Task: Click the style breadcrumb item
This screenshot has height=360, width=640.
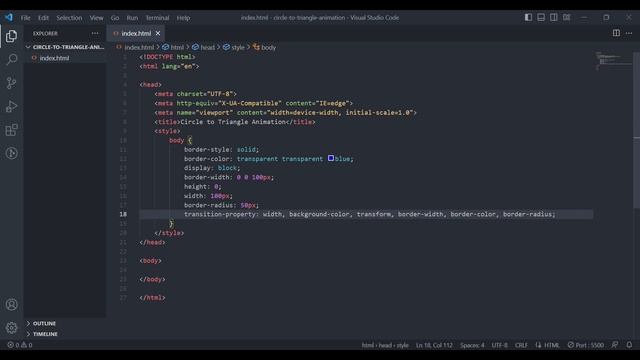Action: point(234,47)
